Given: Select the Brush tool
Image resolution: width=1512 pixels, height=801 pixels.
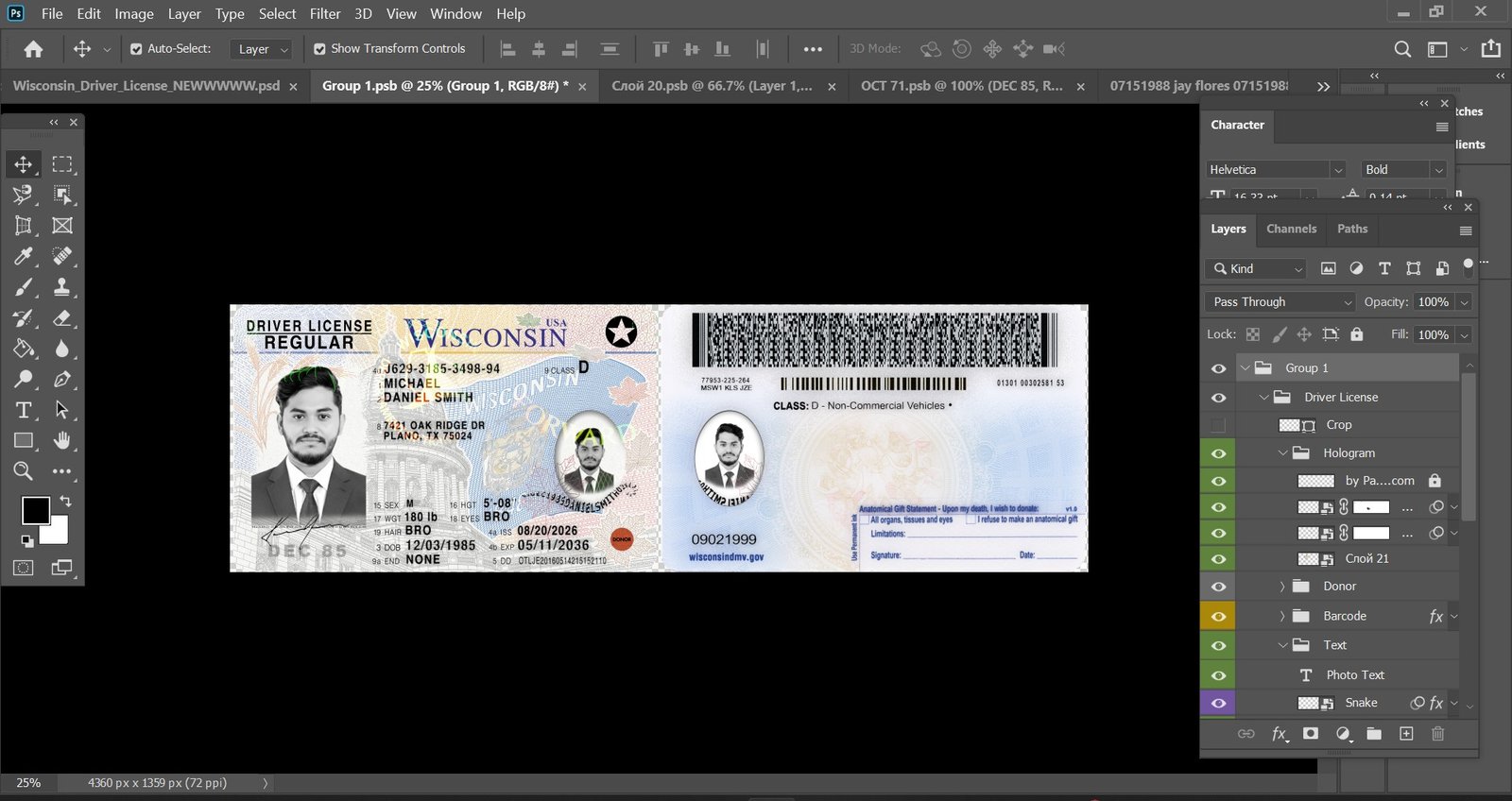Looking at the screenshot, I should (x=23, y=287).
